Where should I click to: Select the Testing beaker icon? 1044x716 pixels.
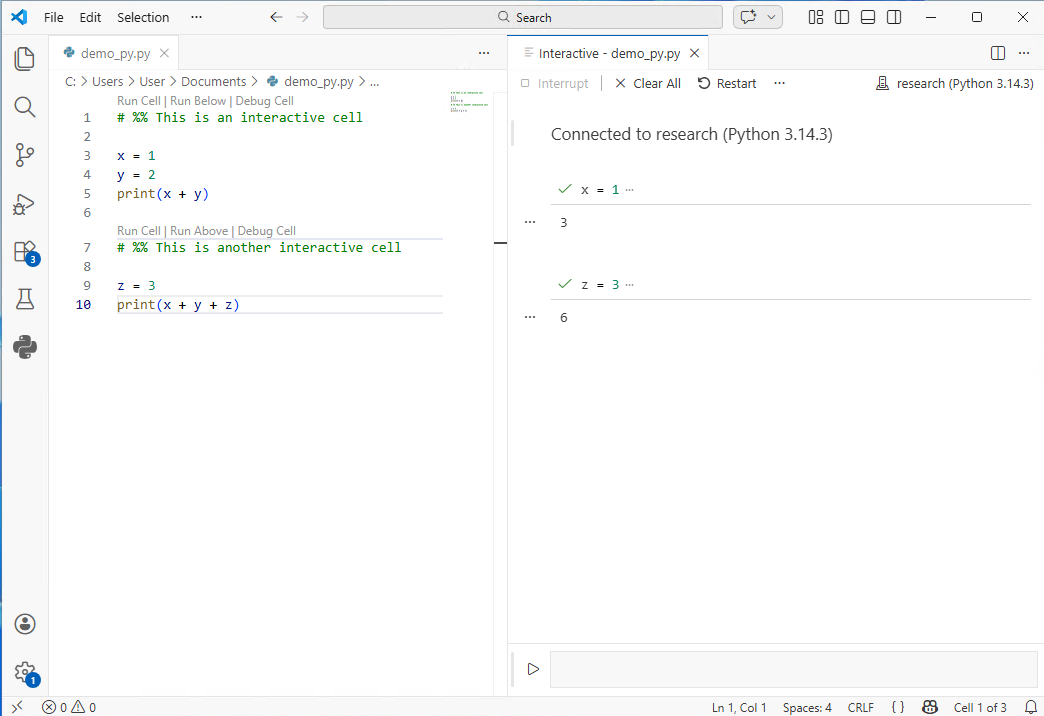pyautogui.click(x=24, y=299)
